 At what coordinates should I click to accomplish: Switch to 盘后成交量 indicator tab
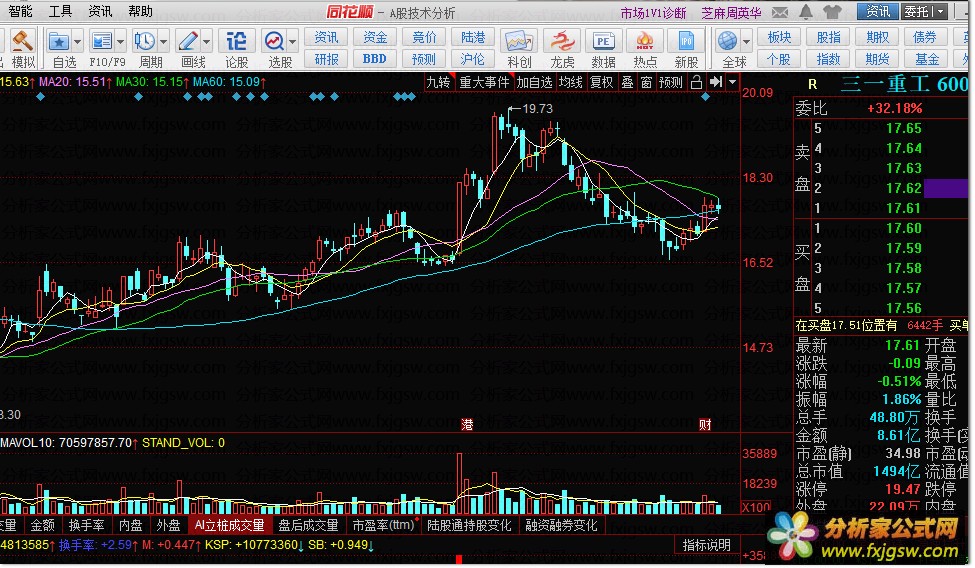[308, 525]
